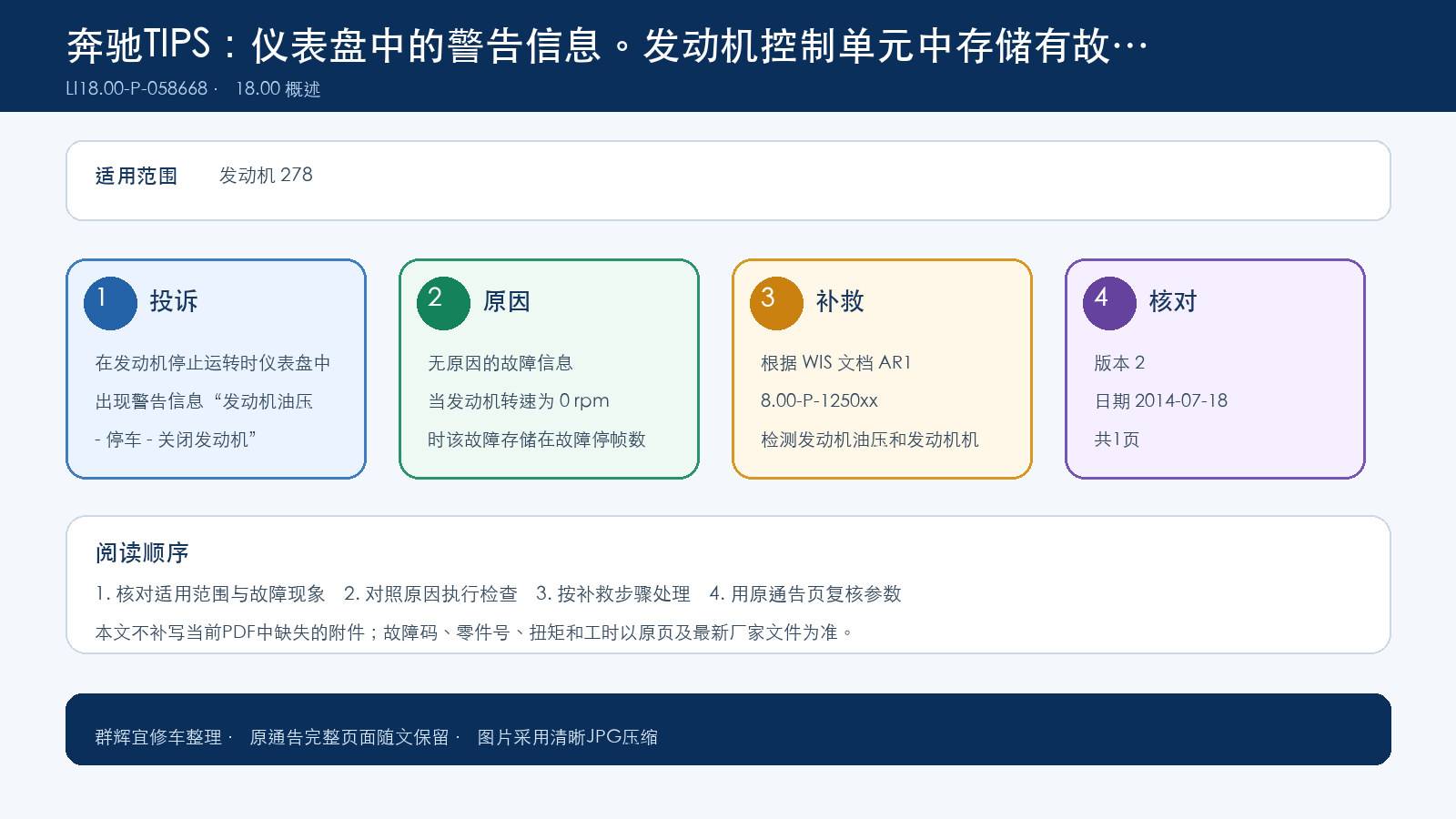The image size is (1456, 819).
Task: Click footer text 群辉宜修车整理
Action: point(158,737)
